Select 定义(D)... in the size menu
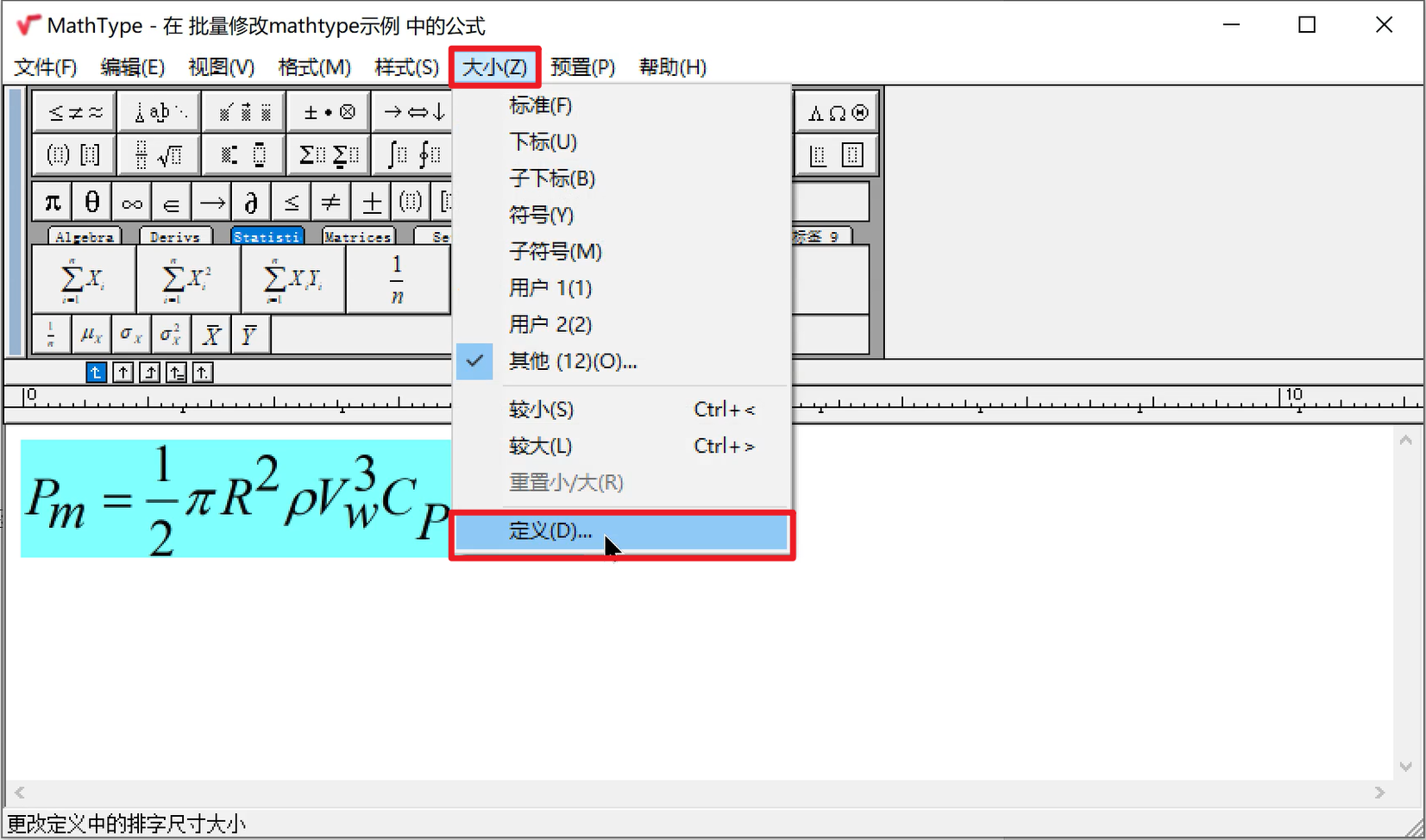Image resolution: width=1426 pixels, height=840 pixels. coord(622,531)
